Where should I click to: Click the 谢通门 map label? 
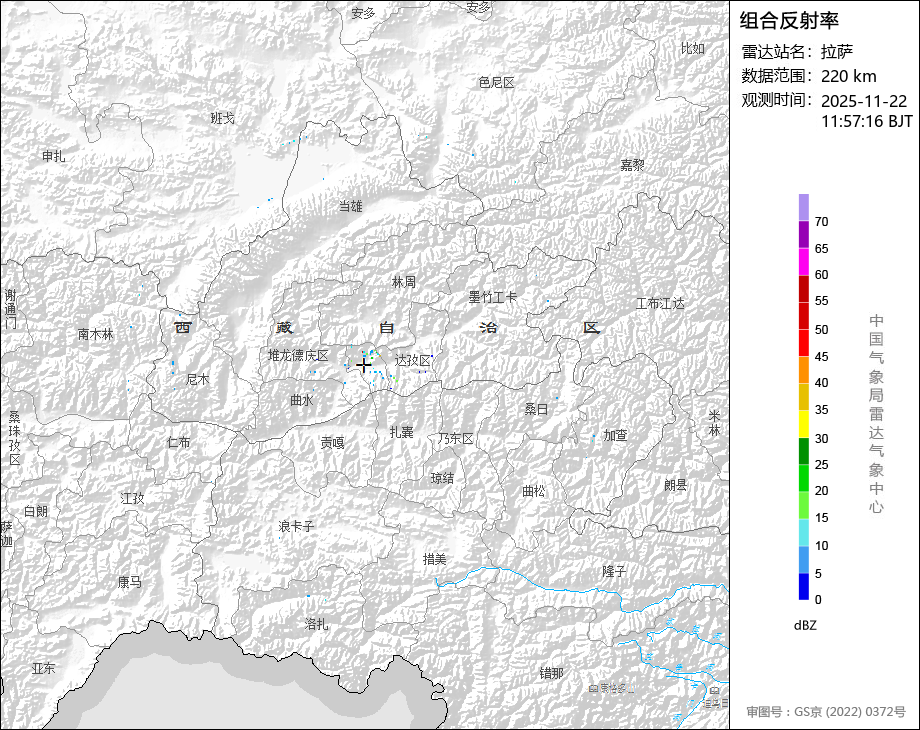[x=11, y=309]
